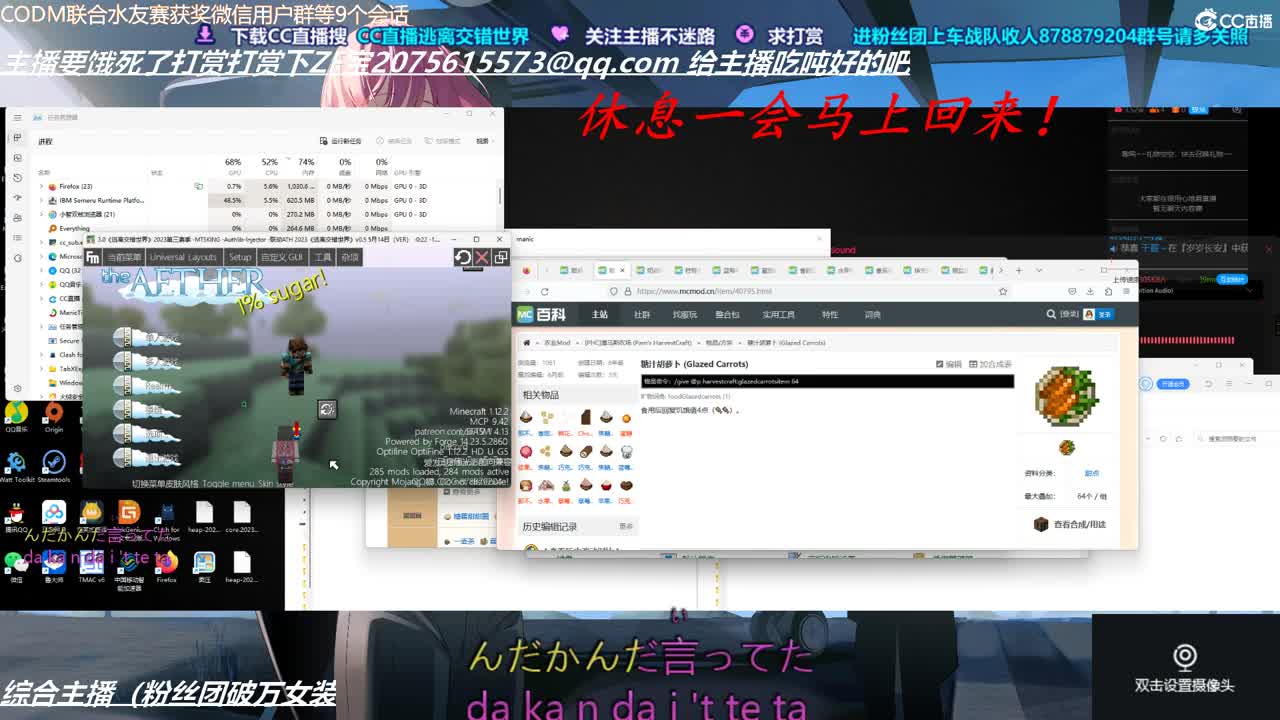
Task: Open the Origin desktop shortcut
Action: pyautogui.click(x=54, y=415)
